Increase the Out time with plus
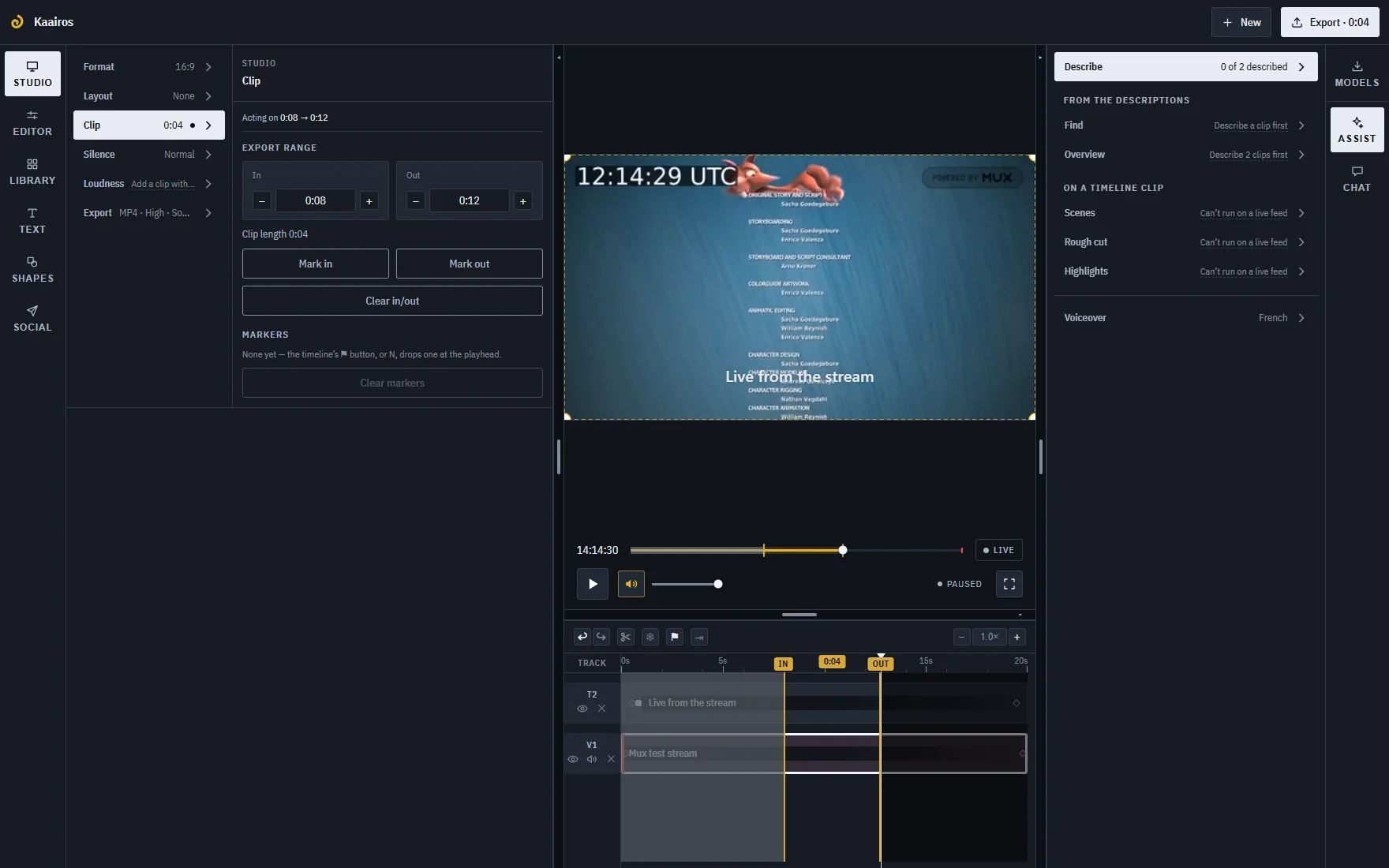This screenshot has height=868, width=1389. point(523,200)
